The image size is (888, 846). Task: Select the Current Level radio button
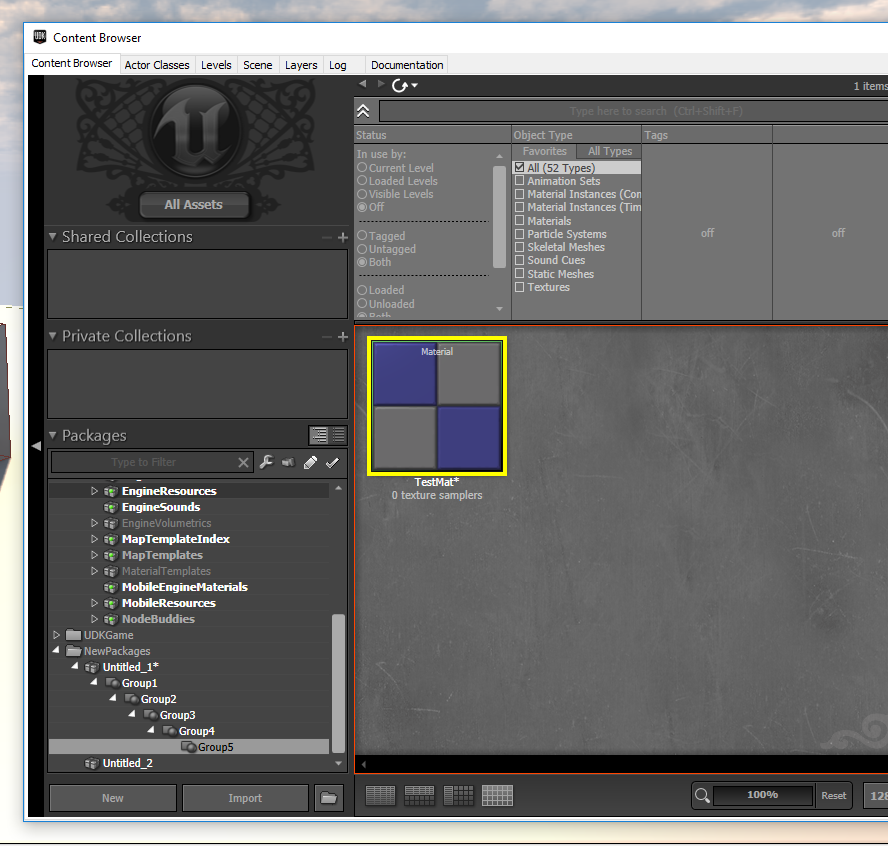pyautogui.click(x=362, y=168)
